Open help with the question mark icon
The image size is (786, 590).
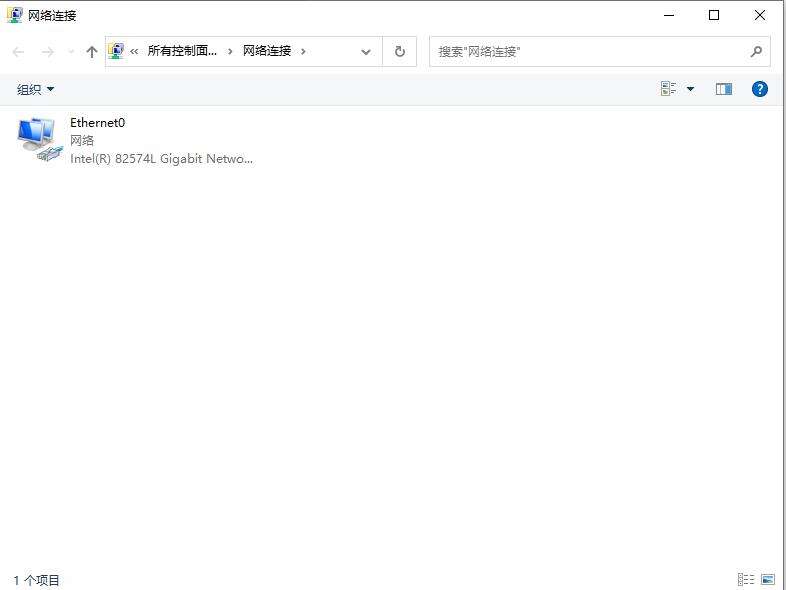[759, 89]
